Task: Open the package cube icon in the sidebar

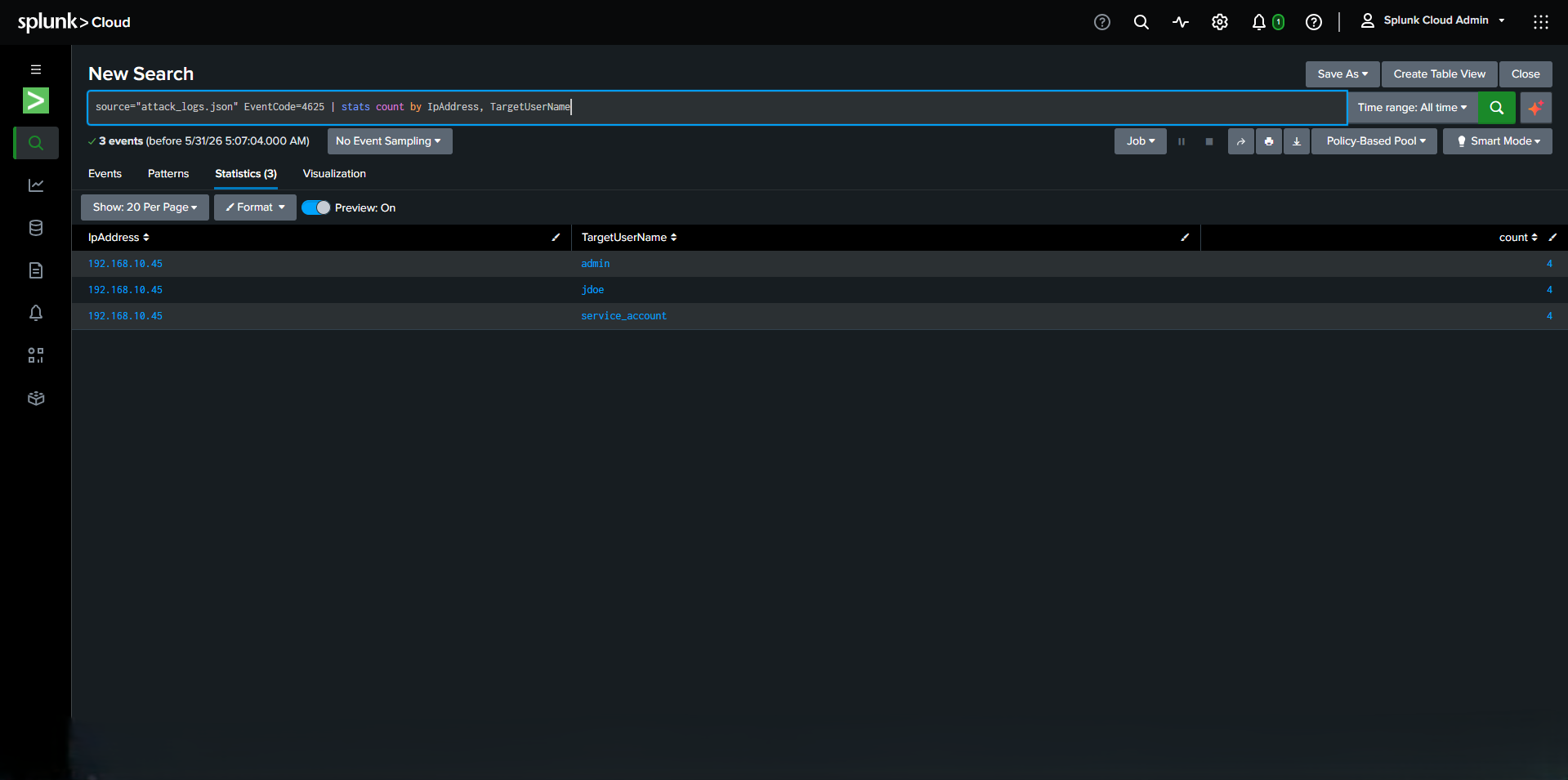Action: pyautogui.click(x=36, y=398)
